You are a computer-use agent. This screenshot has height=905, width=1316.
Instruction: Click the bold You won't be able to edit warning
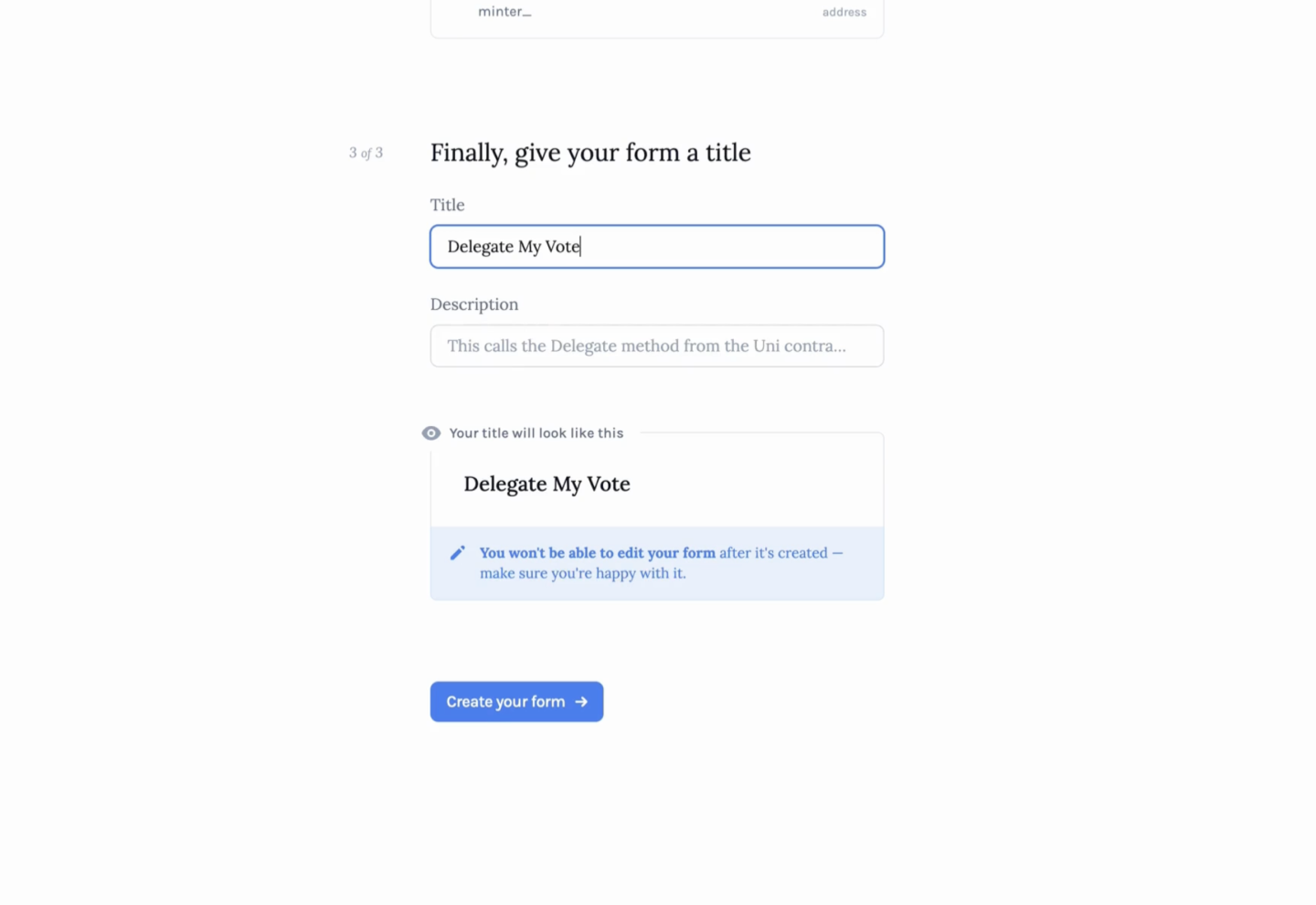(598, 553)
